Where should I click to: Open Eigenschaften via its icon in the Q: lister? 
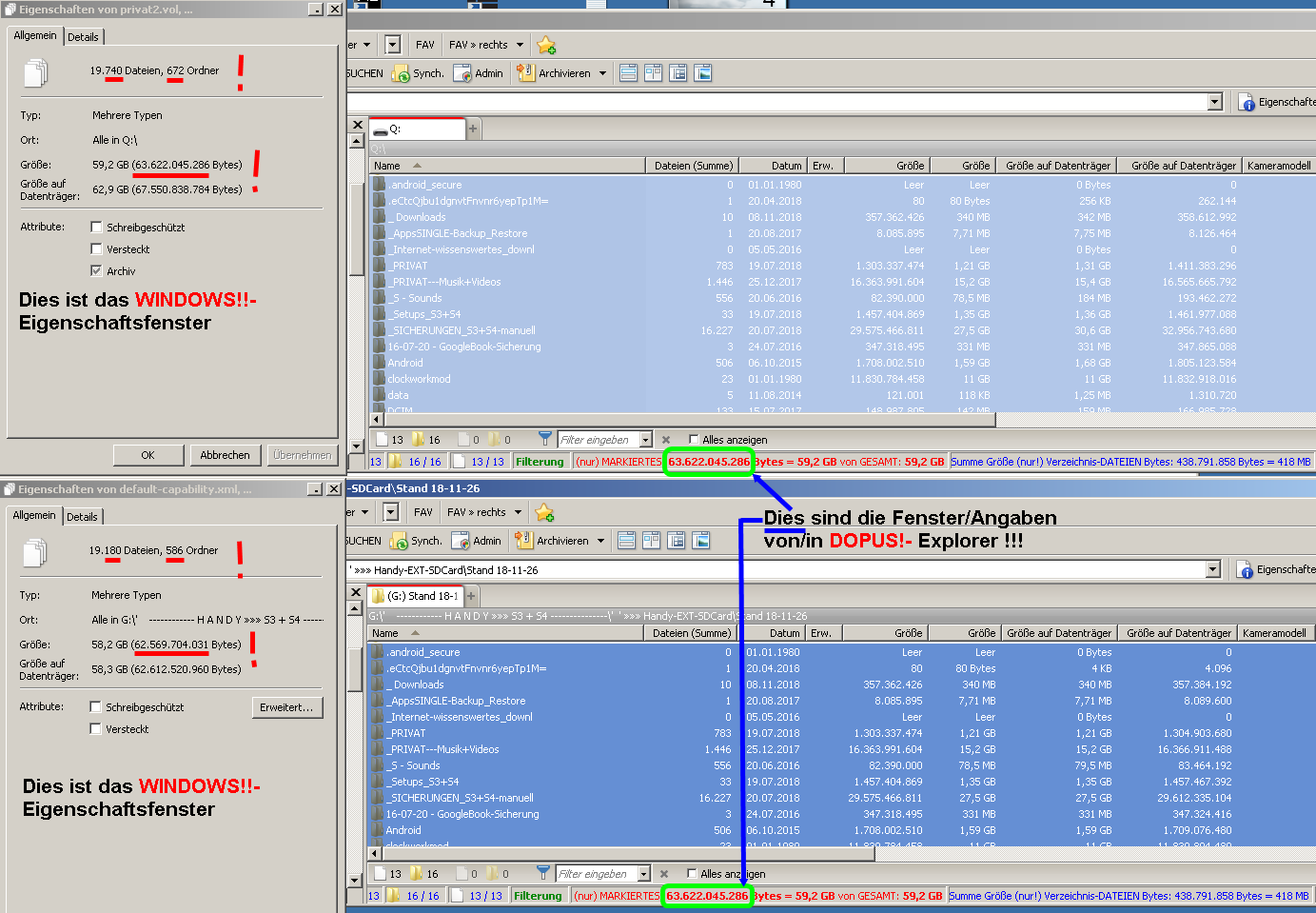pyautogui.click(x=1247, y=102)
